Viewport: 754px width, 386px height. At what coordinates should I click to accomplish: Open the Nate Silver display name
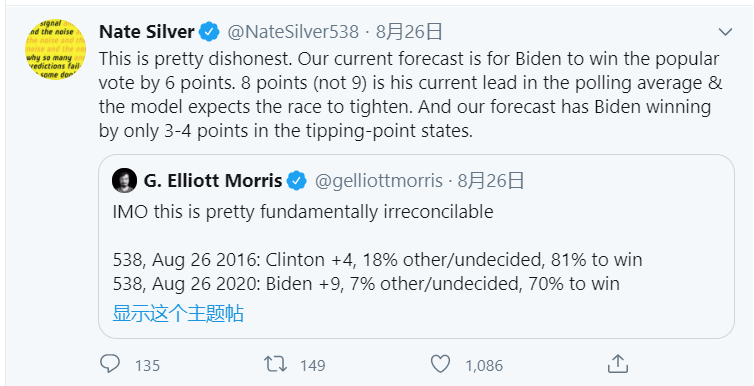click(147, 32)
